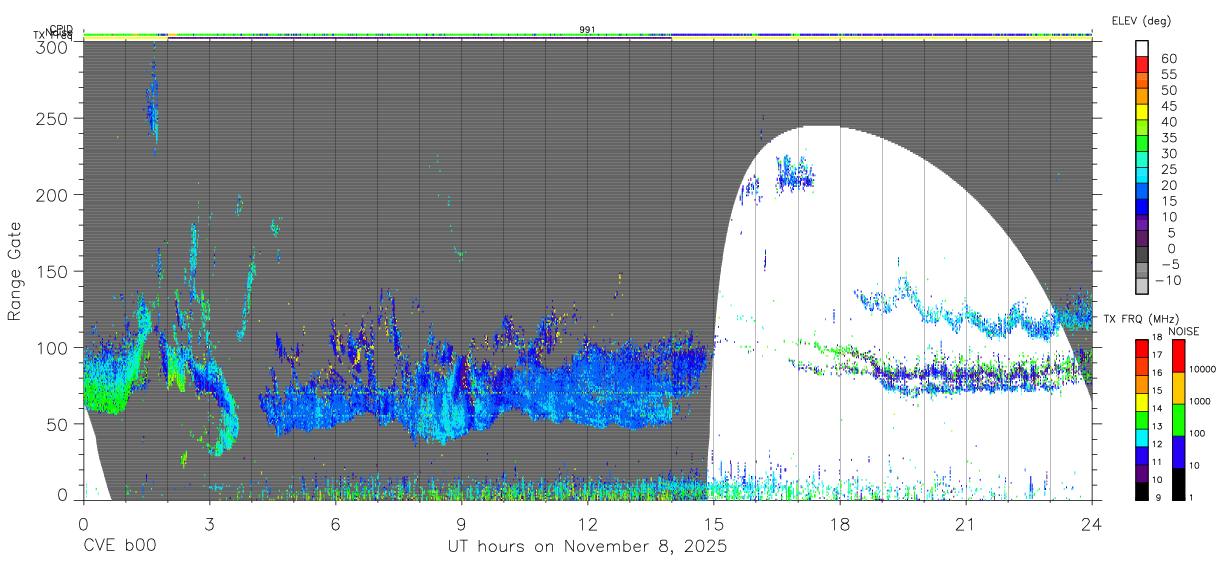This screenshot has width=1228, height=567.
Task: Click the yellow 40–45 degree elevation swatch
Action: [1142, 112]
